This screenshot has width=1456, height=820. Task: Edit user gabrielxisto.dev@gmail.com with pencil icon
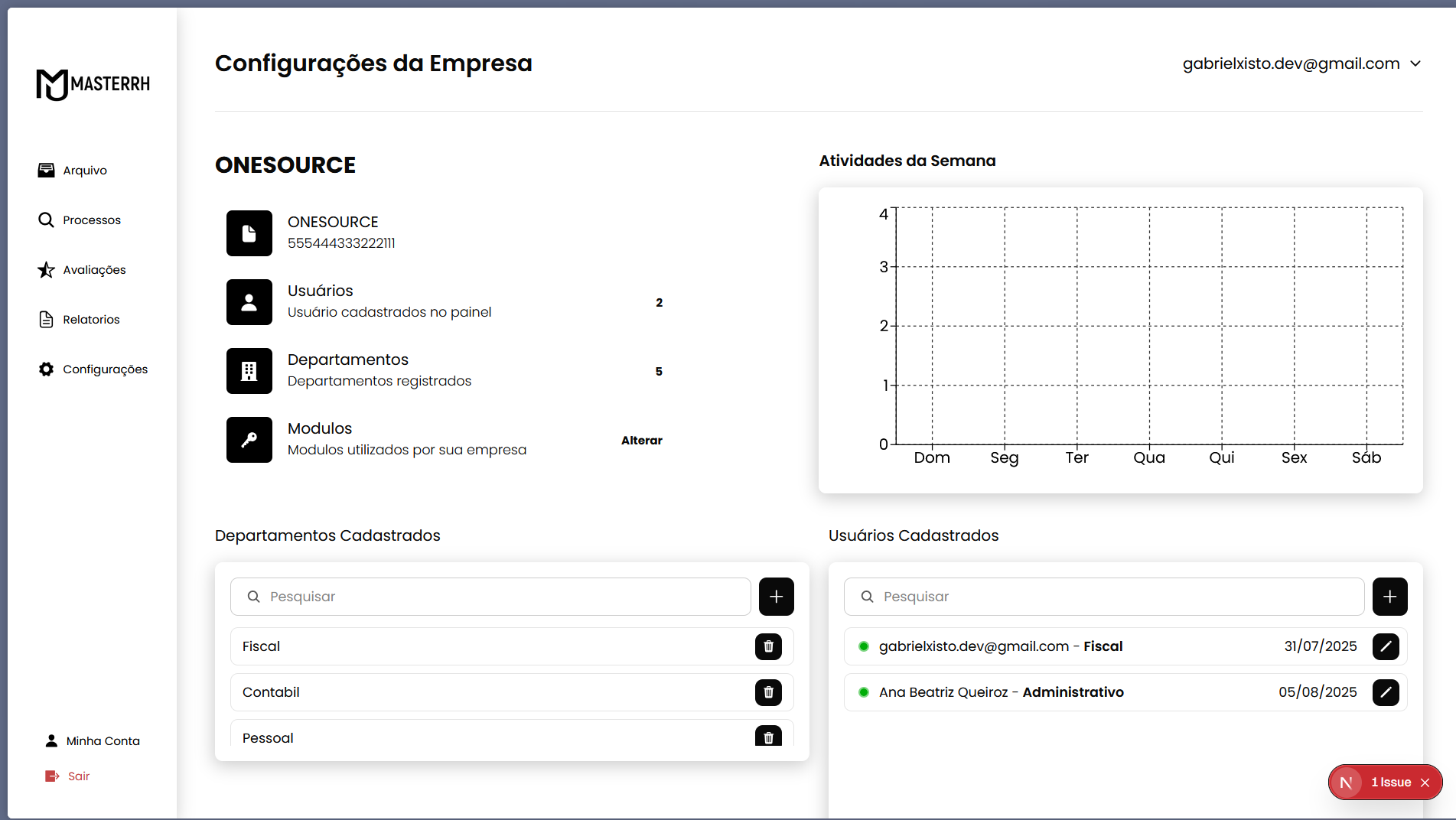[1385, 646]
